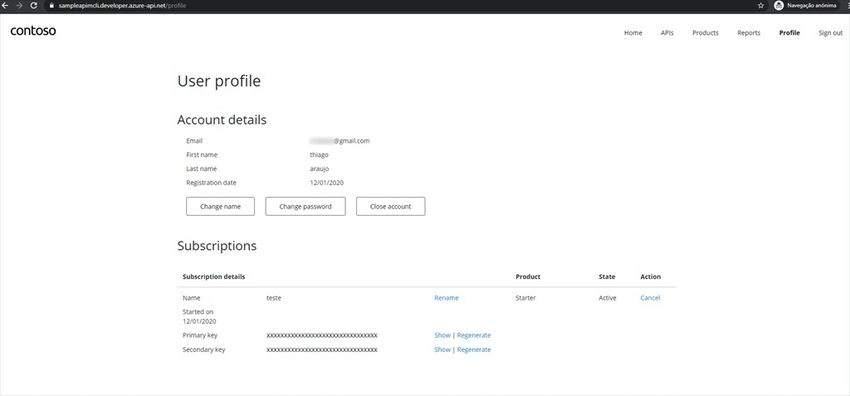
Task: Click the first name value 'thiago'
Action: tap(319, 155)
